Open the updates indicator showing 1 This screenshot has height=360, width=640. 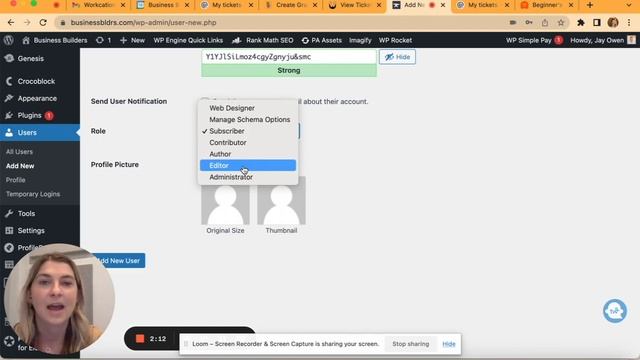click(x=103, y=40)
